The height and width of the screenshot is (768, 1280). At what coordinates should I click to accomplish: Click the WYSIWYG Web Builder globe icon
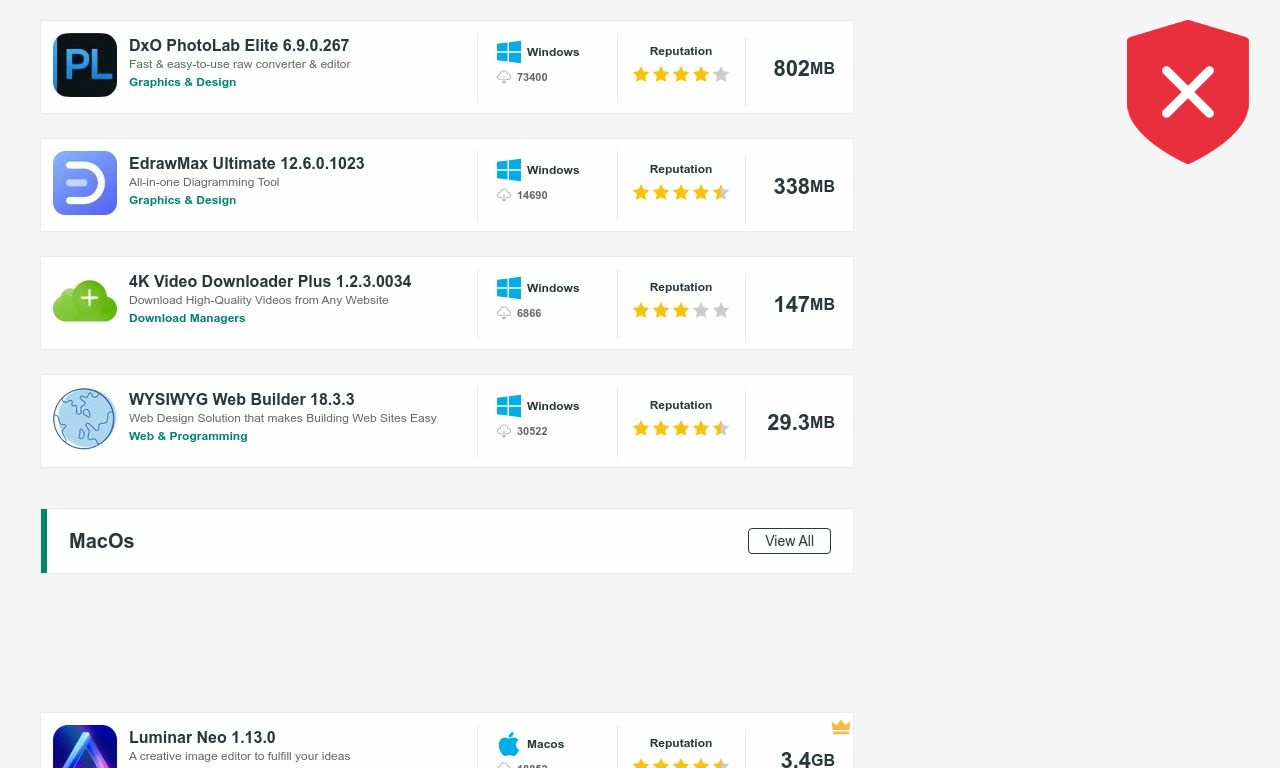click(85, 419)
